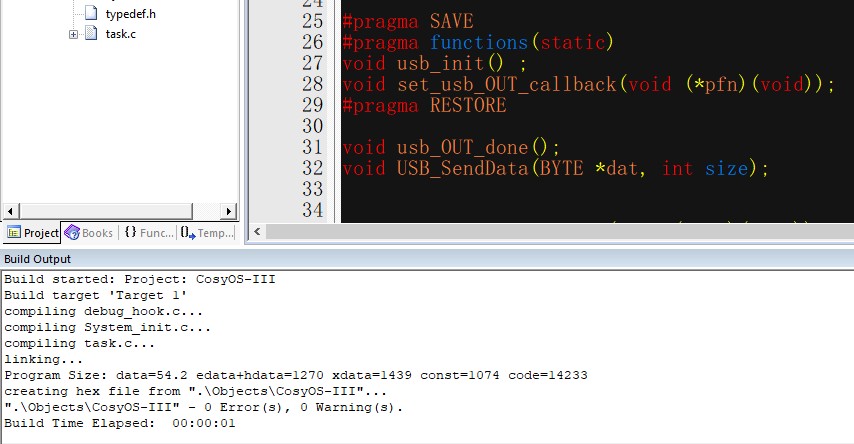Click the Project tab icon

(14, 233)
